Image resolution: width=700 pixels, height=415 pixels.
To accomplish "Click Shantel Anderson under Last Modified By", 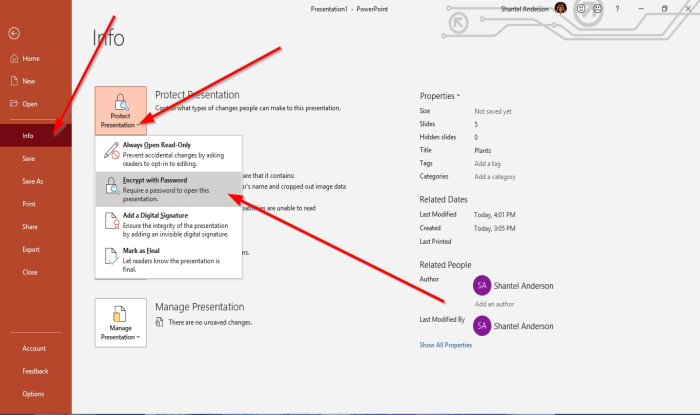I will coord(523,326).
